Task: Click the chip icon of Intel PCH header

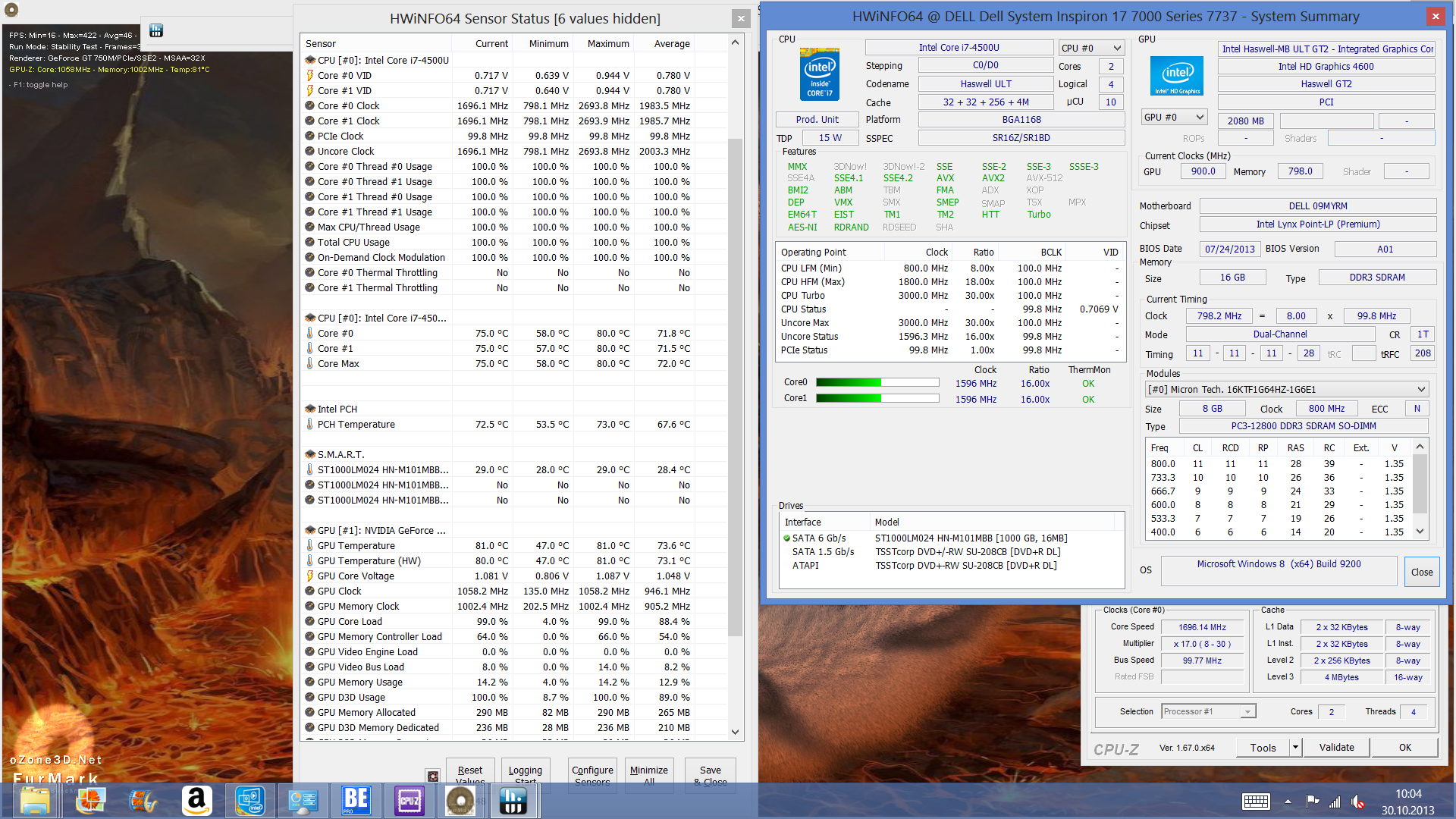Action: pos(310,409)
